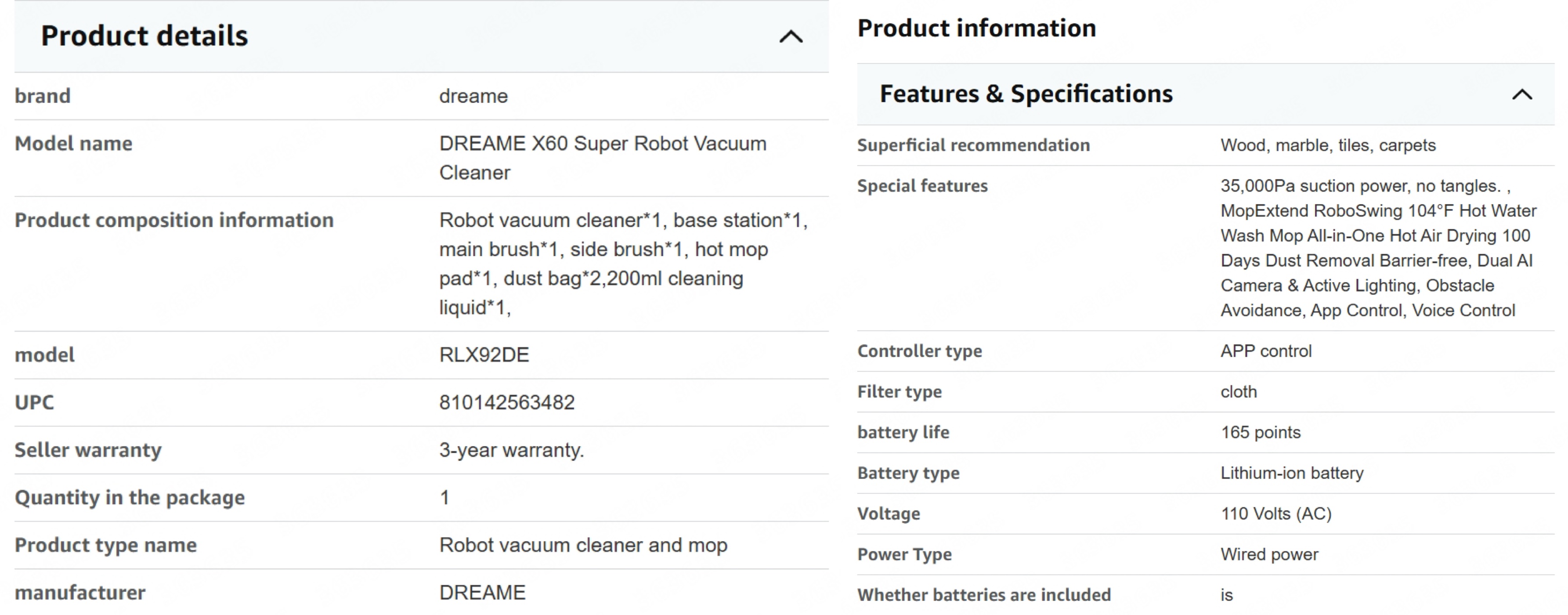The width and height of the screenshot is (1568, 615).
Task: Select the 'APP control' value
Action: click(1266, 351)
